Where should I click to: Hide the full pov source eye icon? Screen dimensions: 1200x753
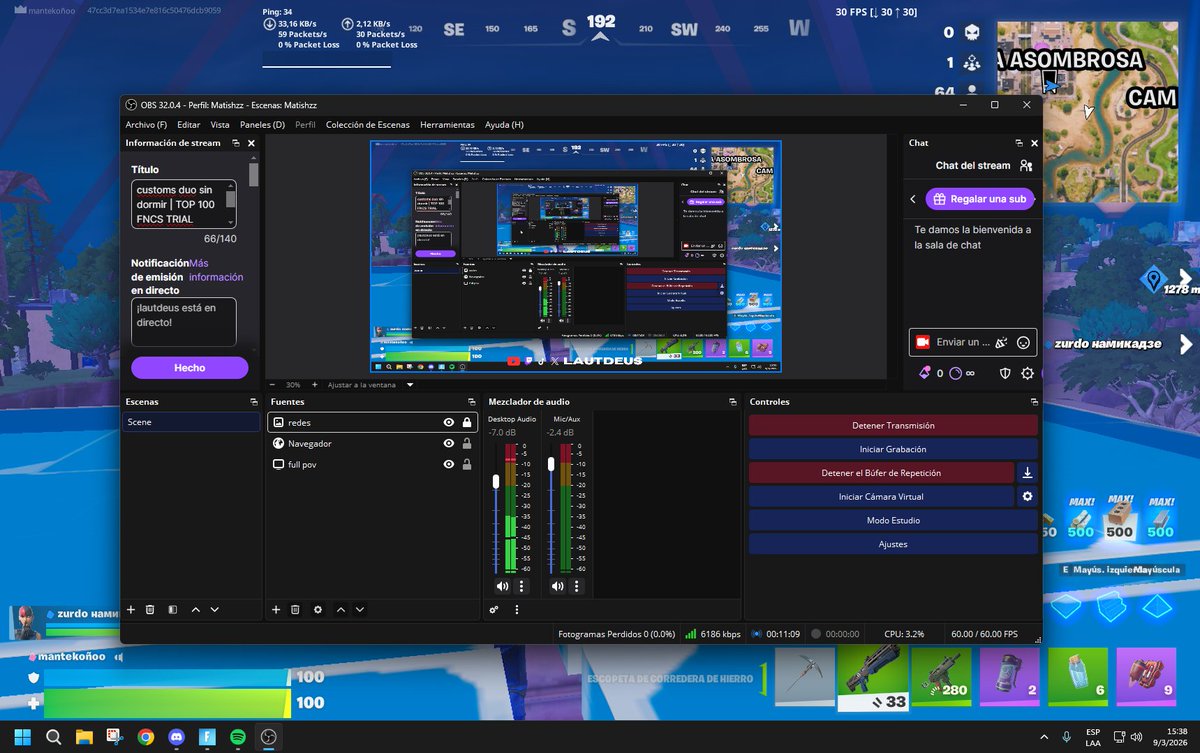coord(449,464)
